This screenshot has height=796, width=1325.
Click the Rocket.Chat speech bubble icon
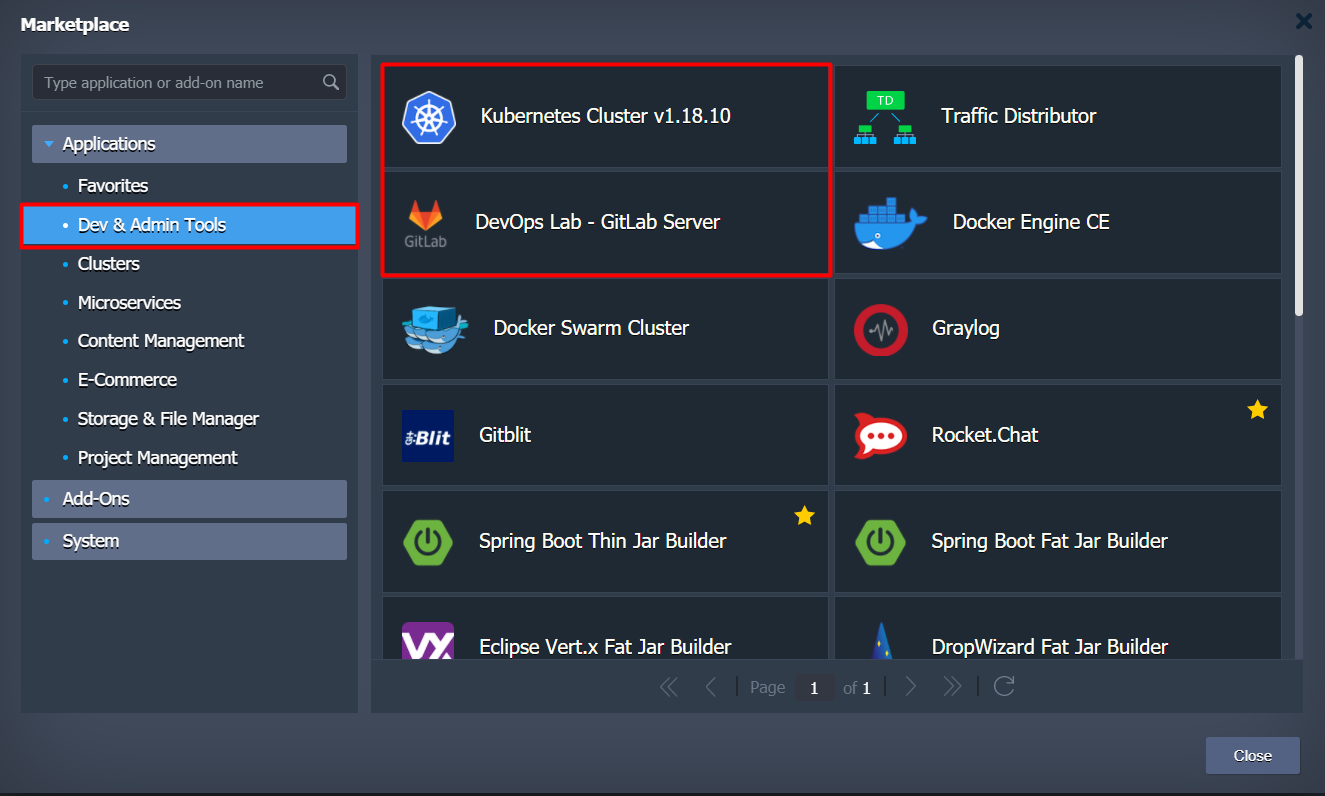coord(880,436)
